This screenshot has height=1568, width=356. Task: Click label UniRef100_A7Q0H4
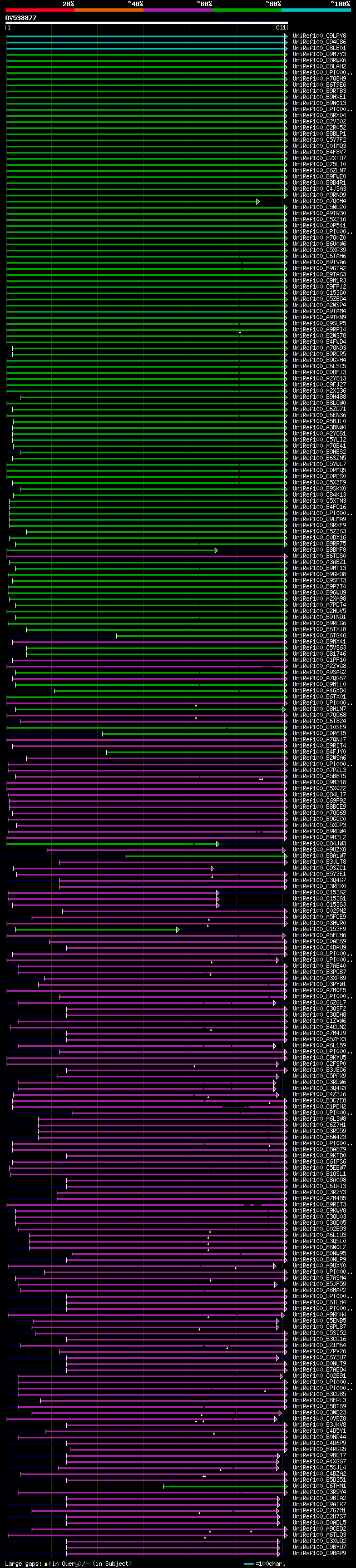point(319,201)
